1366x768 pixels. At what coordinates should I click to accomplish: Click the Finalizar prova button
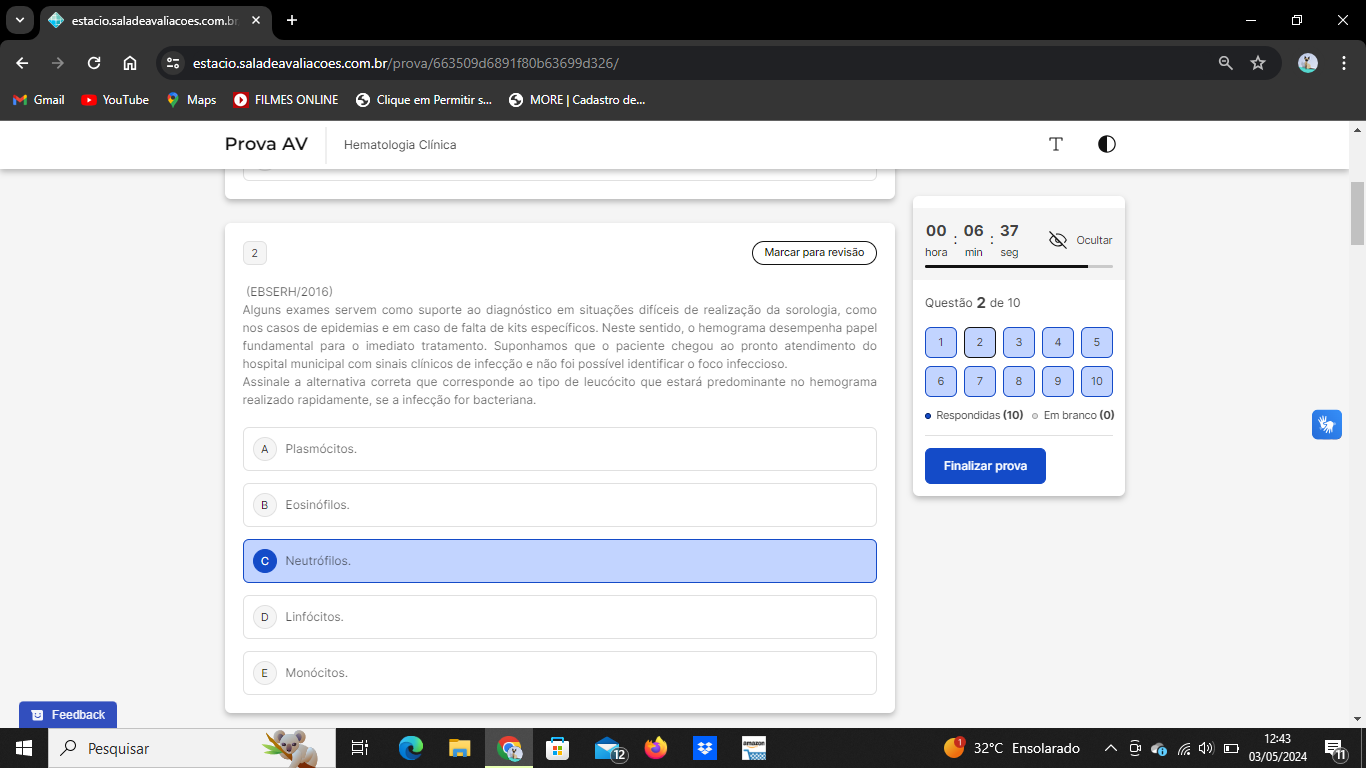click(x=985, y=466)
